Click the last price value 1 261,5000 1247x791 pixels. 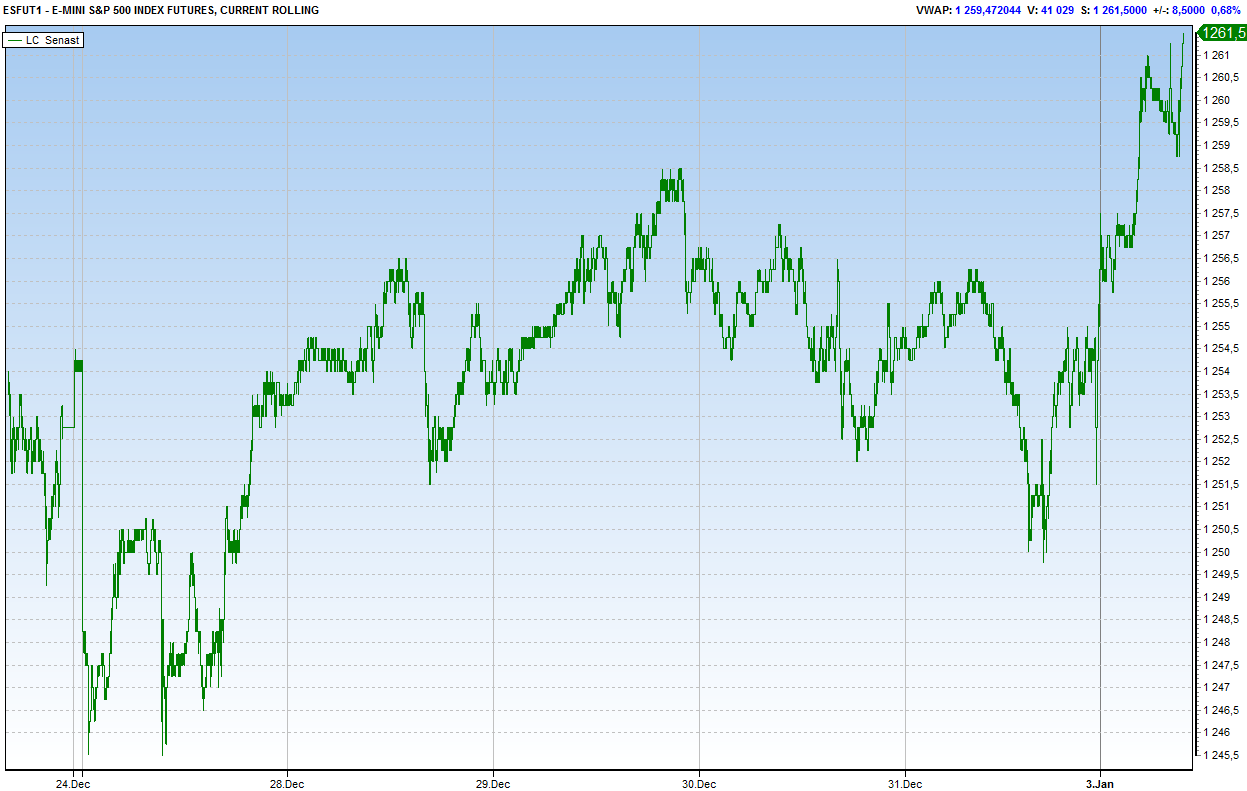[x=1142, y=10]
